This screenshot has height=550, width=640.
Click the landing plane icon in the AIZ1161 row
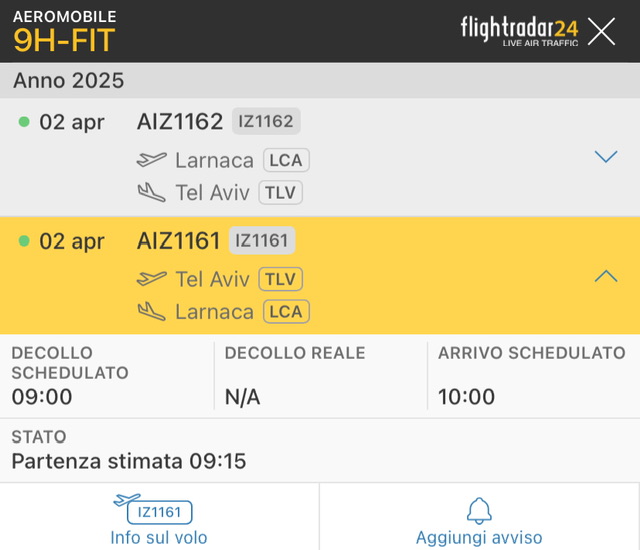click(x=152, y=311)
